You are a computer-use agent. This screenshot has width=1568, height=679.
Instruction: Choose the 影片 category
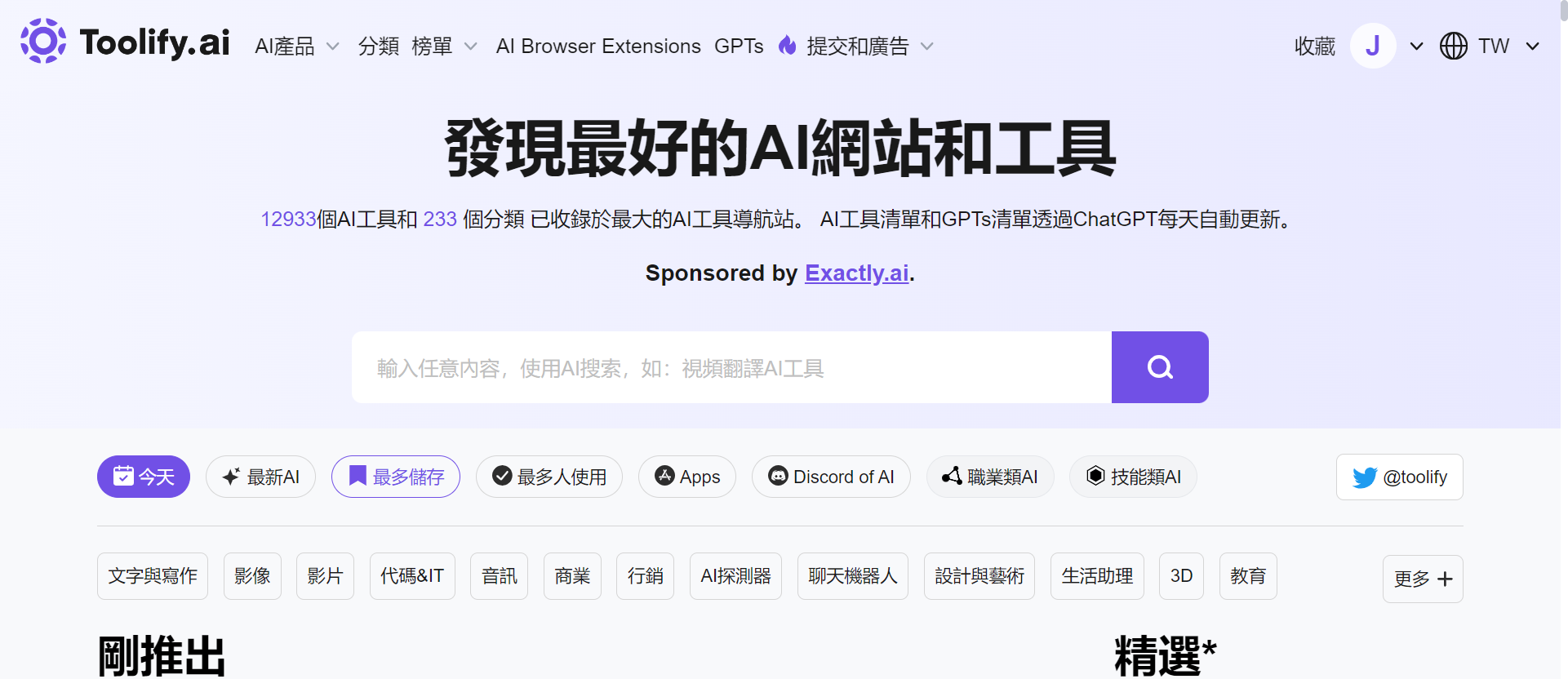(x=325, y=576)
